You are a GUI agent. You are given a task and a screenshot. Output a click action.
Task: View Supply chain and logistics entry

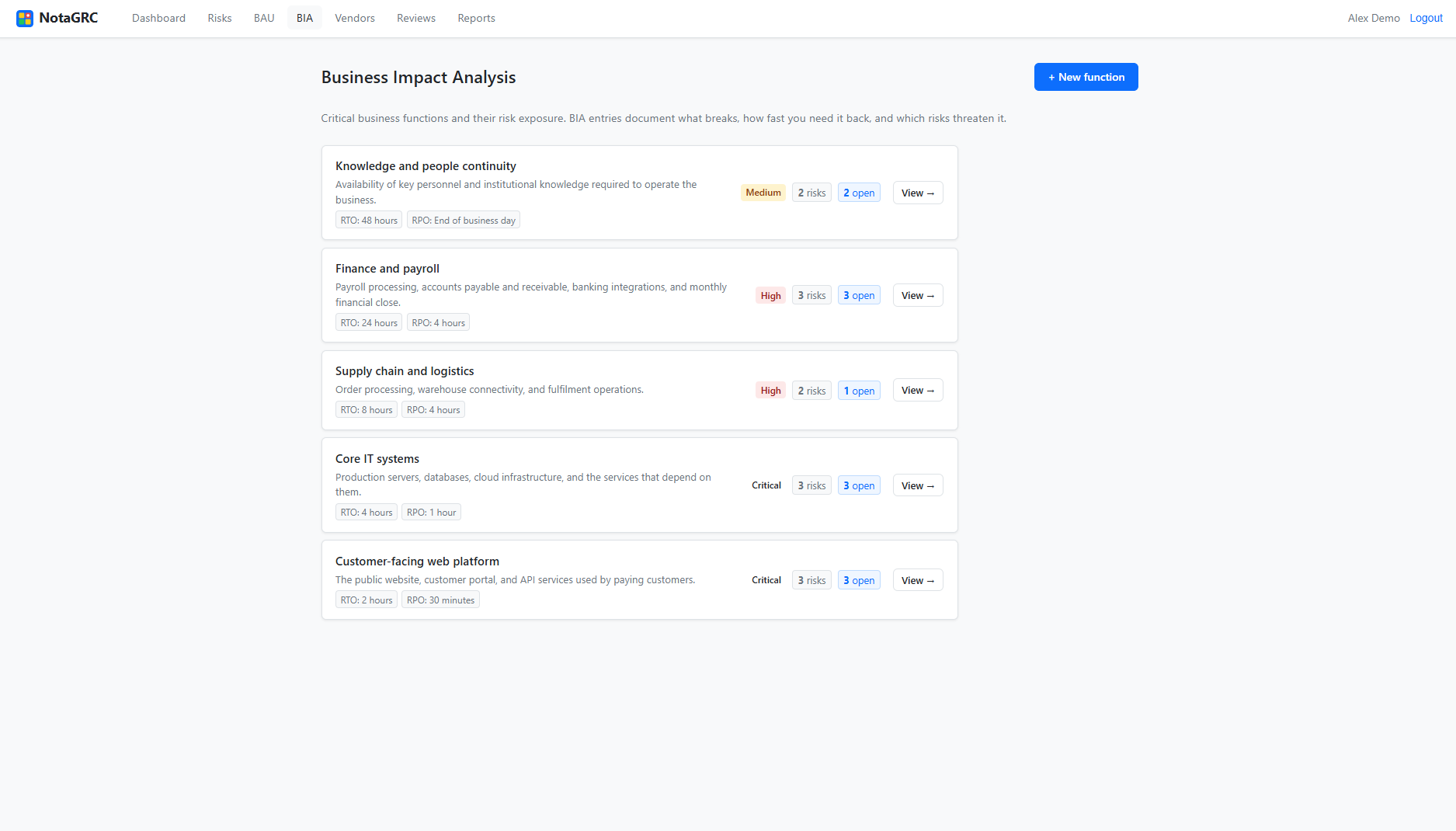point(918,390)
